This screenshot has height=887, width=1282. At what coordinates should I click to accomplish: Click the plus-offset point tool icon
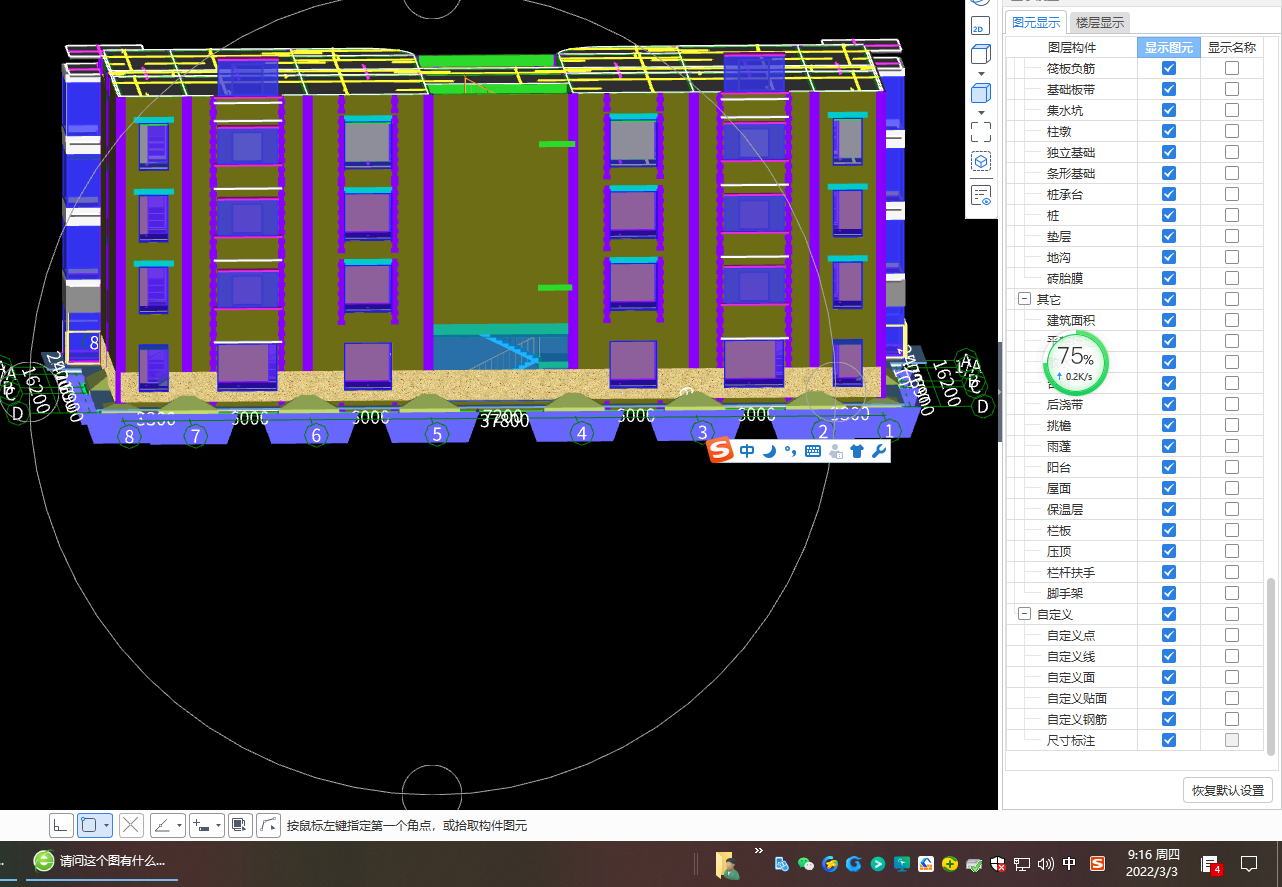point(201,825)
